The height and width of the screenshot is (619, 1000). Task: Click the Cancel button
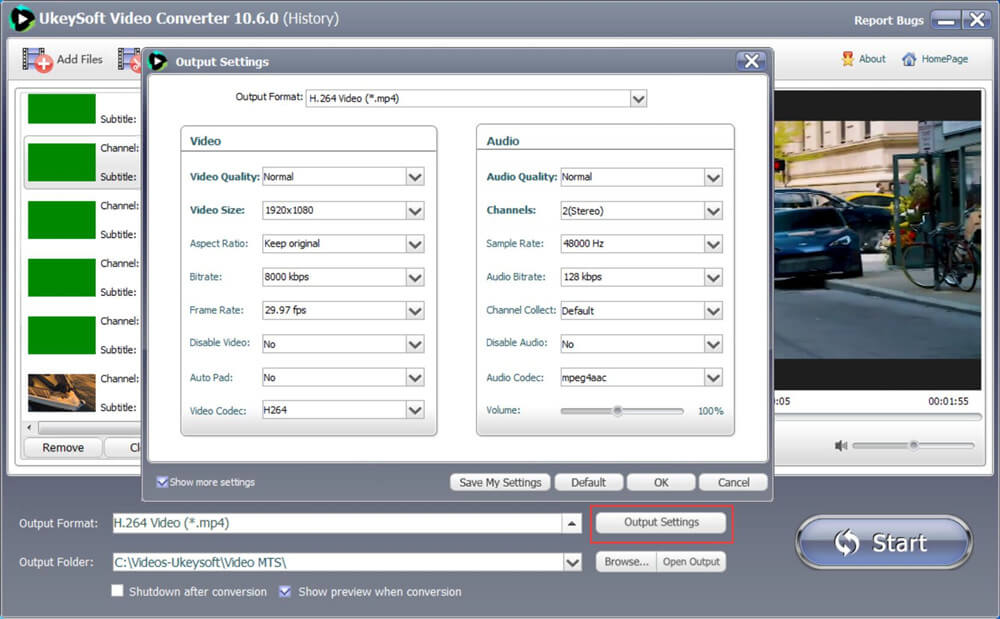pyautogui.click(x=733, y=482)
